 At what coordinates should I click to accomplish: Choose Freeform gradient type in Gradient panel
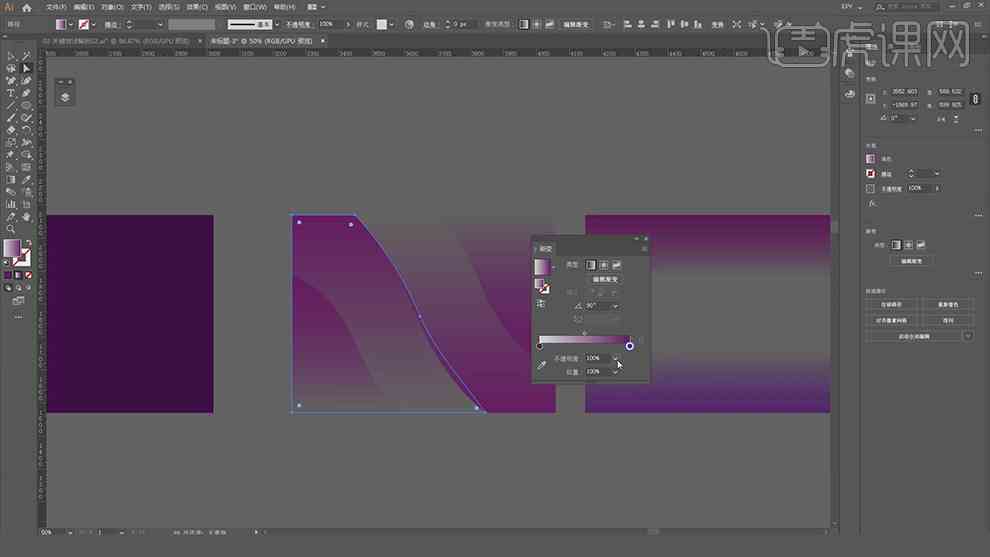tap(617, 265)
